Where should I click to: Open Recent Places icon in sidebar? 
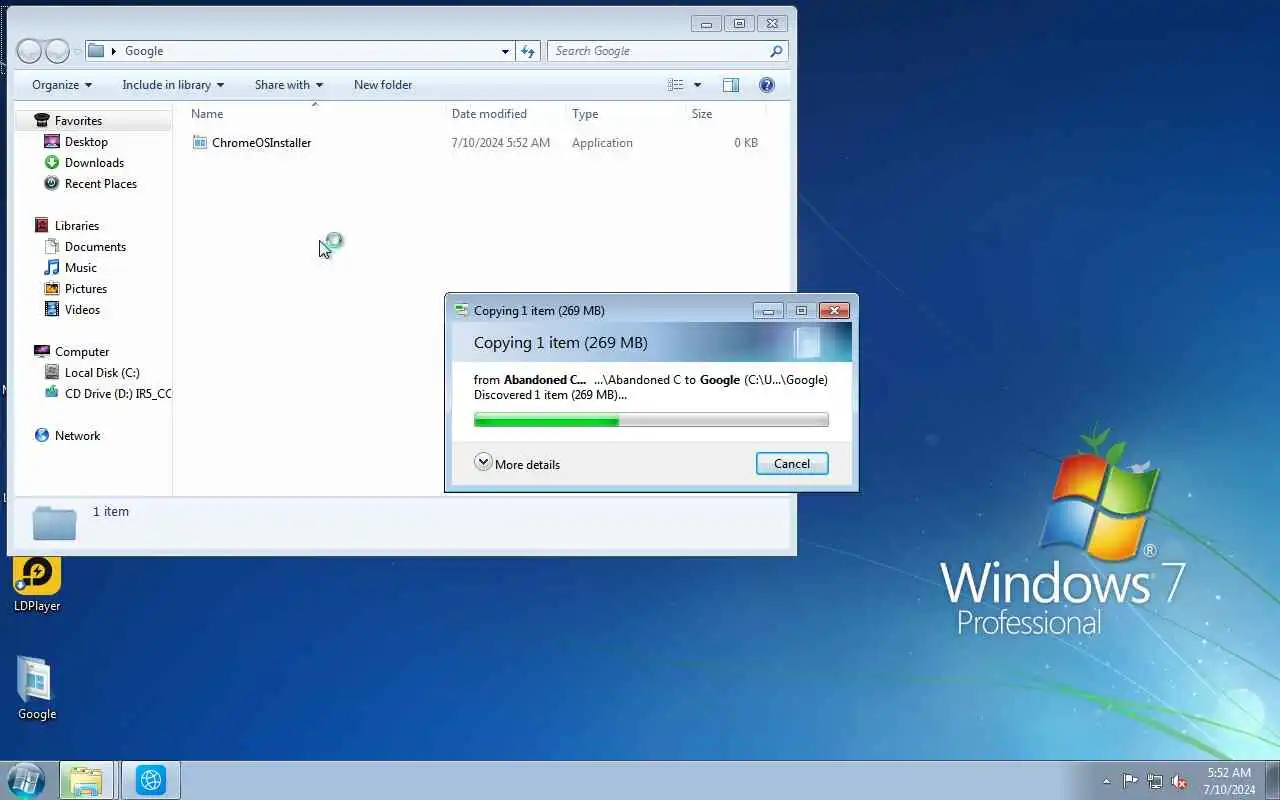52,184
